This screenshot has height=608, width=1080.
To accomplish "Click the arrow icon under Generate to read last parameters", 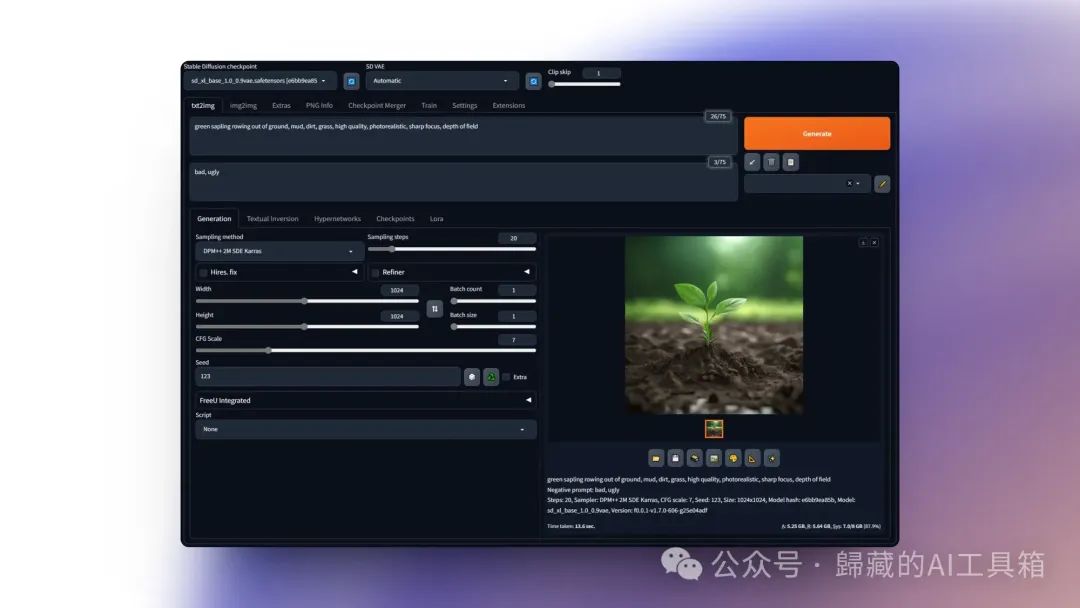I will (752, 163).
